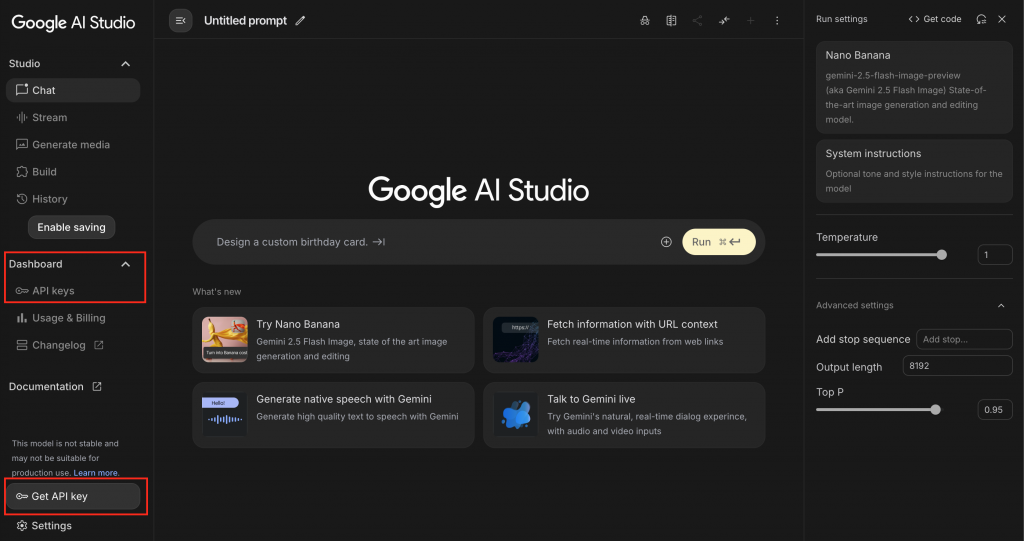Click the Enable saving button
Viewport: 1024px width, 541px height.
coord(71,227)
